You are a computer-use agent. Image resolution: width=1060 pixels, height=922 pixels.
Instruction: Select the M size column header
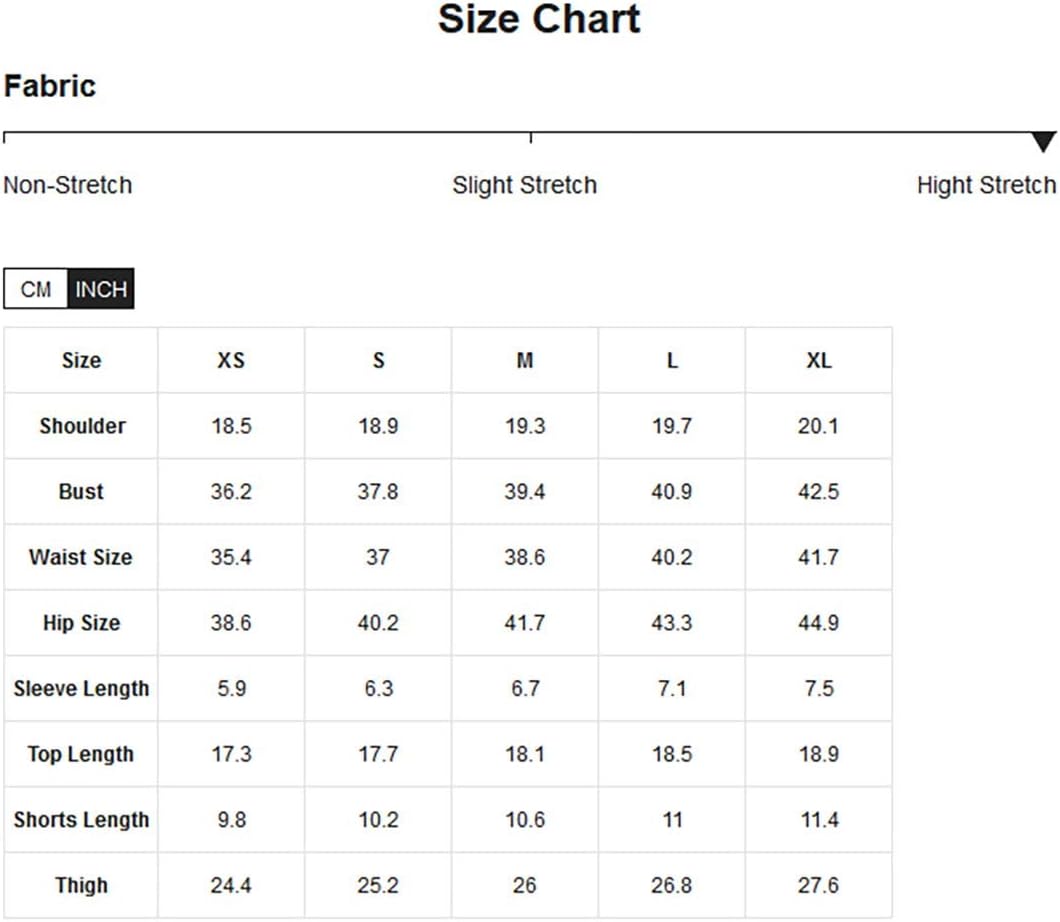click(x=525, y=360)
